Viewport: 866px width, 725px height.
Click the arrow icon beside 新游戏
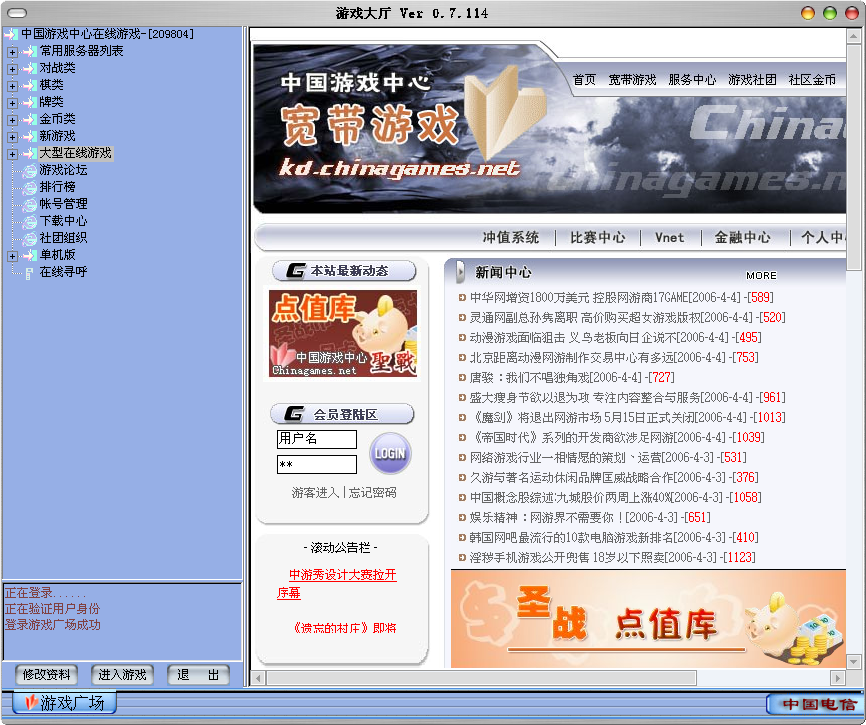tap(29, 137)
